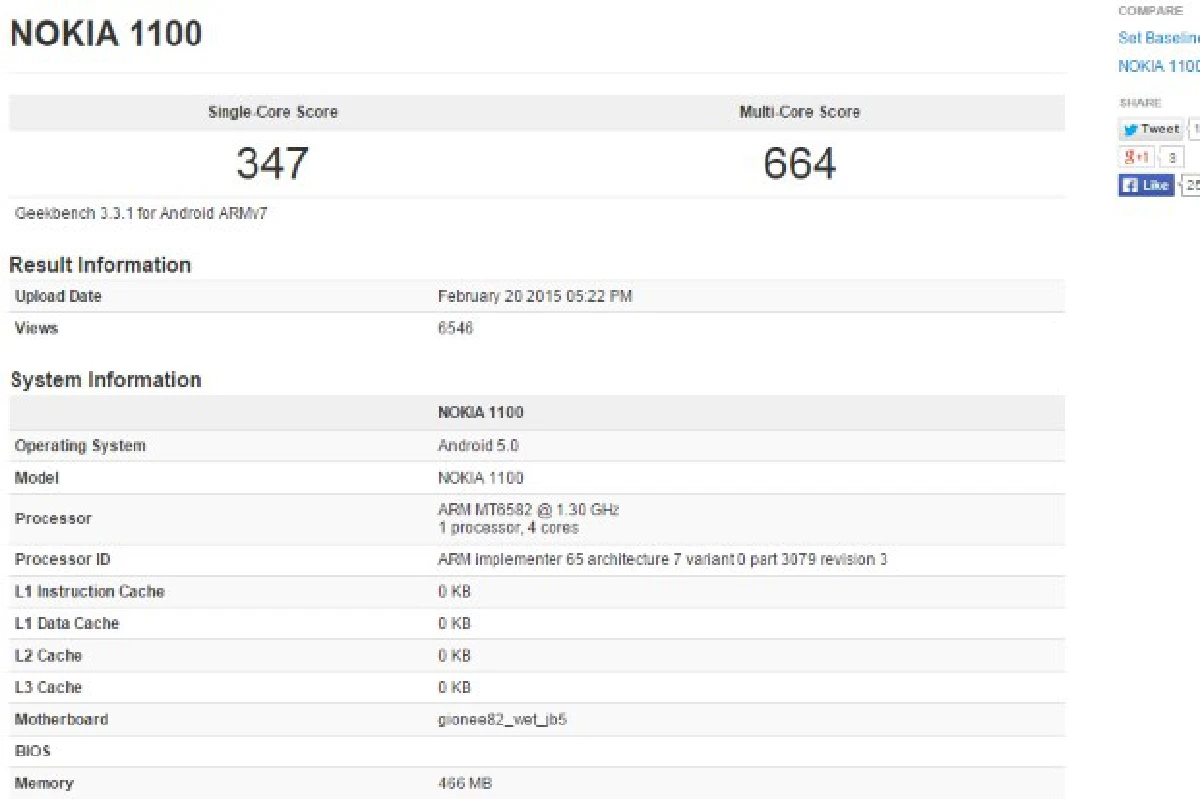
Task: Select the L1 Data Cache 0 KB value
Action: [454, 623]
